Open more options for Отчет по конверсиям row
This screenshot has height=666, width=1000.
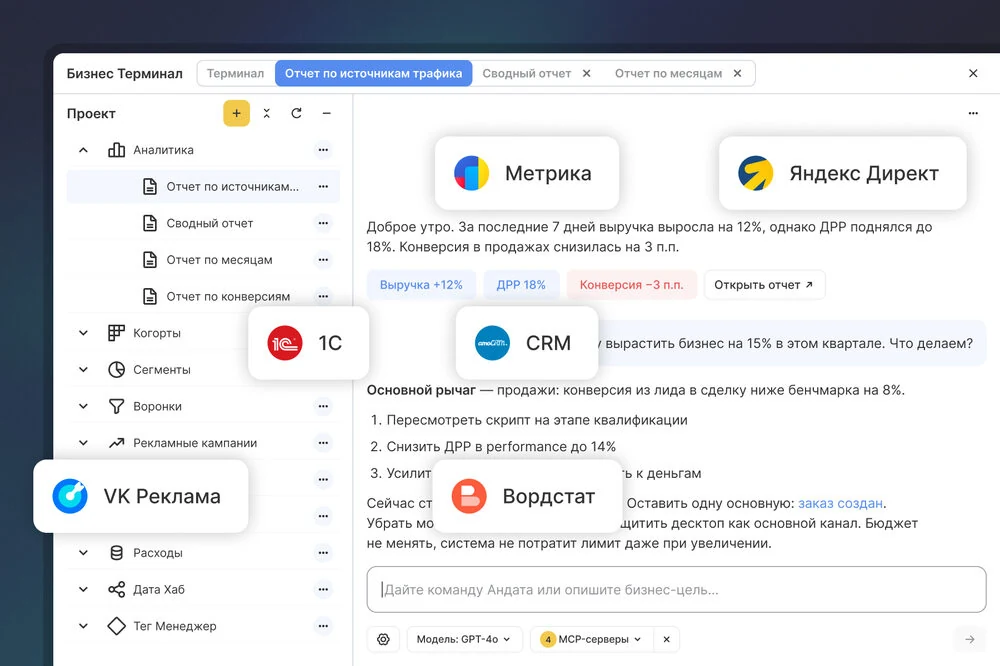[323, 296]
